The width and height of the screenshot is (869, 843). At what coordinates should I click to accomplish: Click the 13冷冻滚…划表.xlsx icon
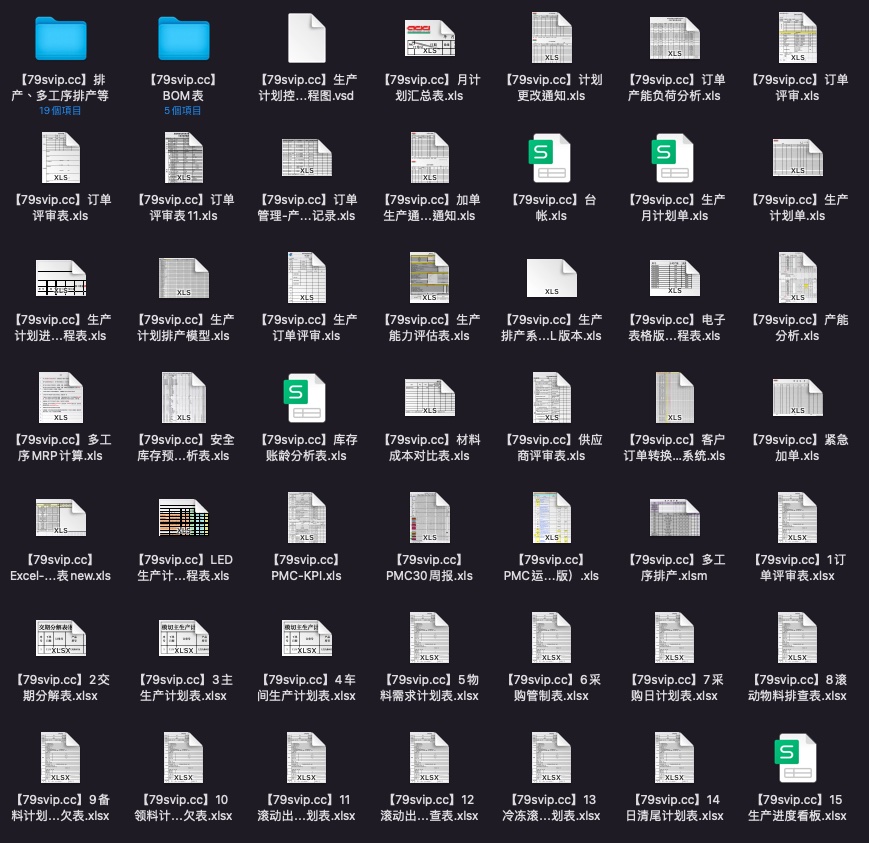coord(551,758)
